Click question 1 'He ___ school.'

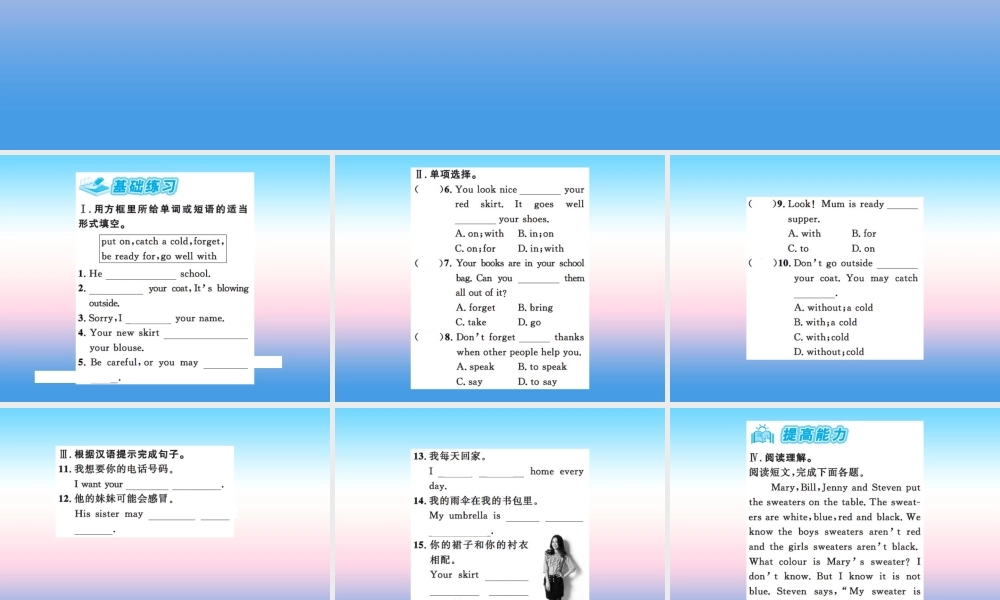144,274
